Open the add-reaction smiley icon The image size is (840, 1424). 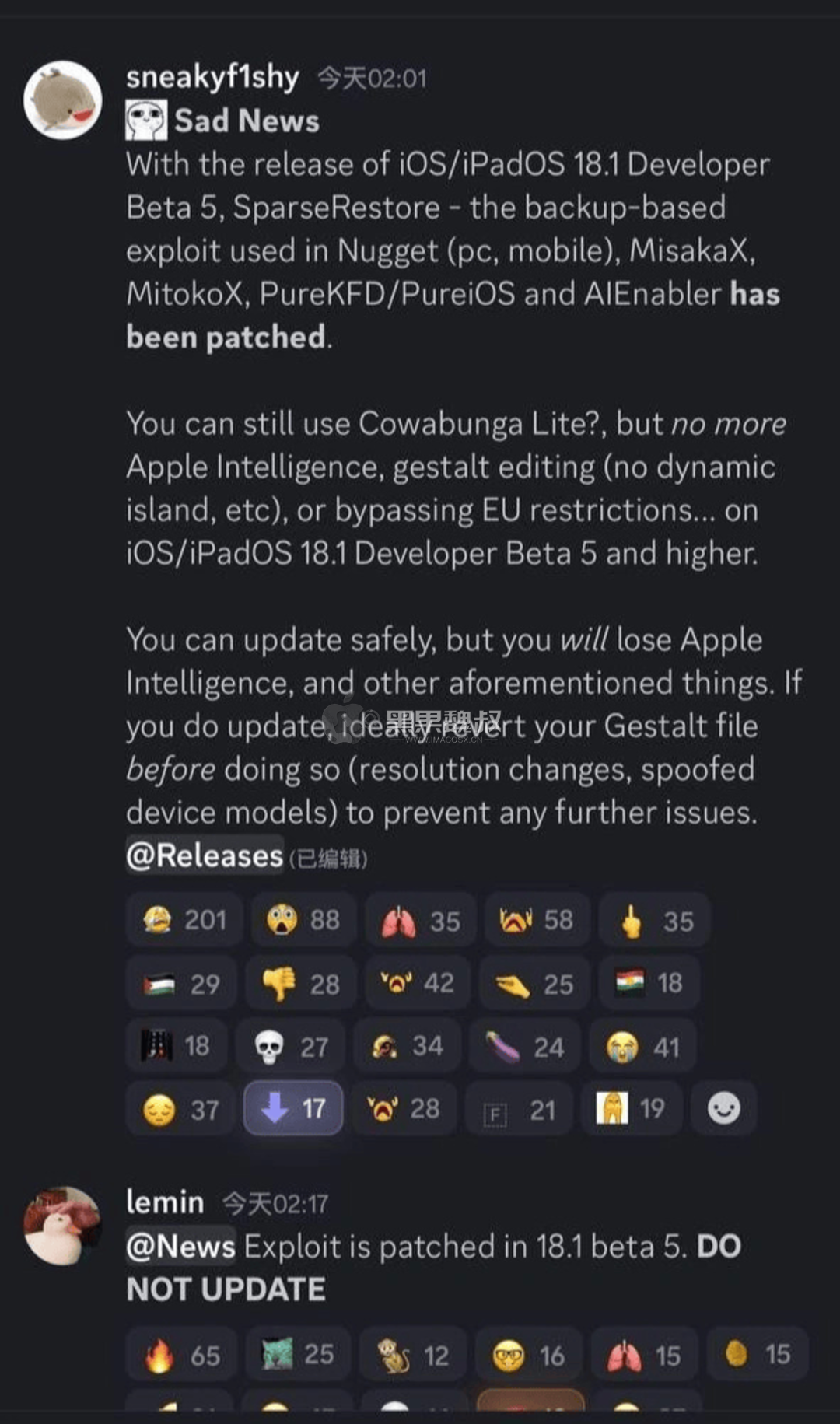(723, 1108)
